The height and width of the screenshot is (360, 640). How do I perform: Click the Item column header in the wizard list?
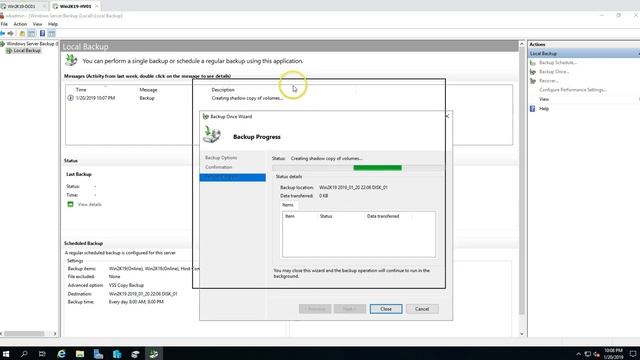pyautogui.click(x=290, y=216)
